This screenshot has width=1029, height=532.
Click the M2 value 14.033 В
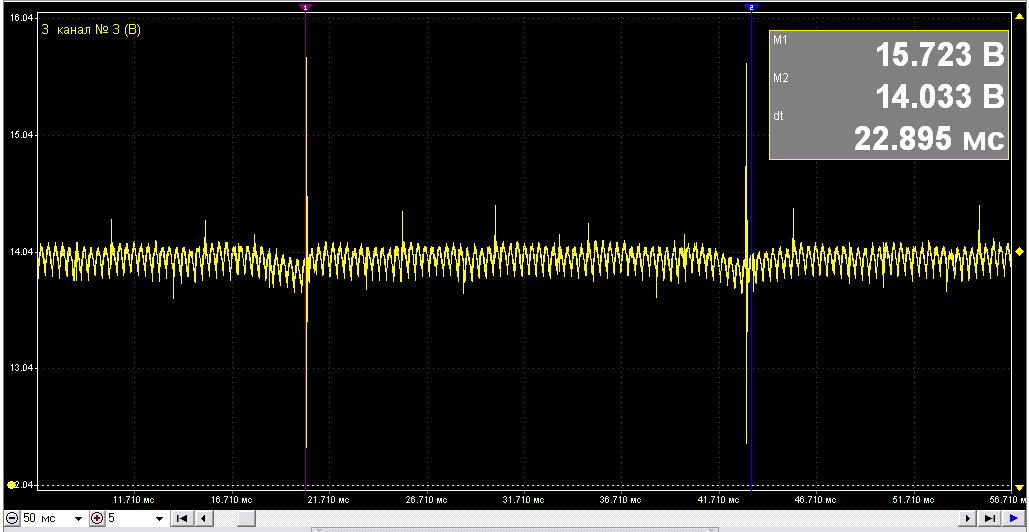click(940, 97)
